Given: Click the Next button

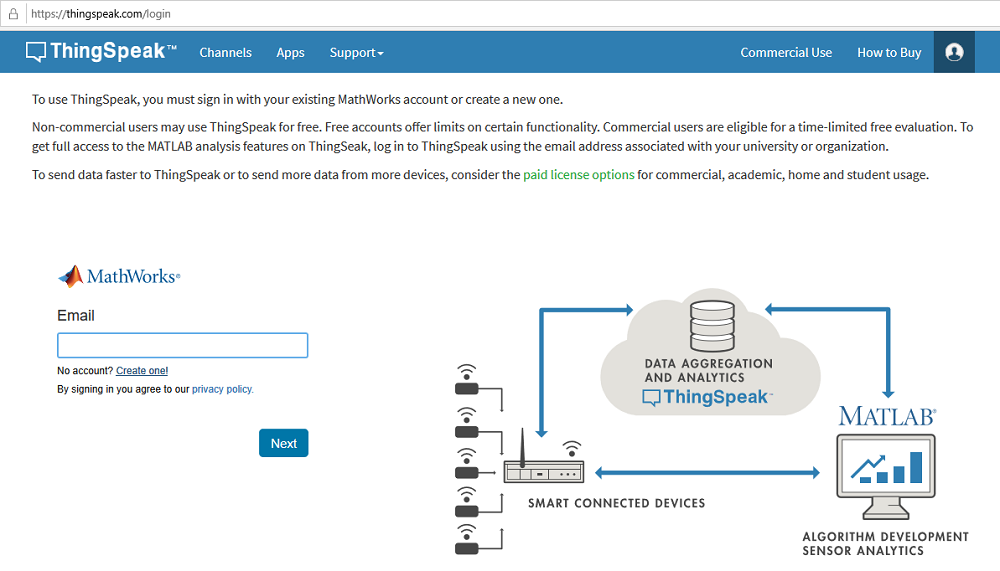Looking at the screenshot, I should point(284,443).
